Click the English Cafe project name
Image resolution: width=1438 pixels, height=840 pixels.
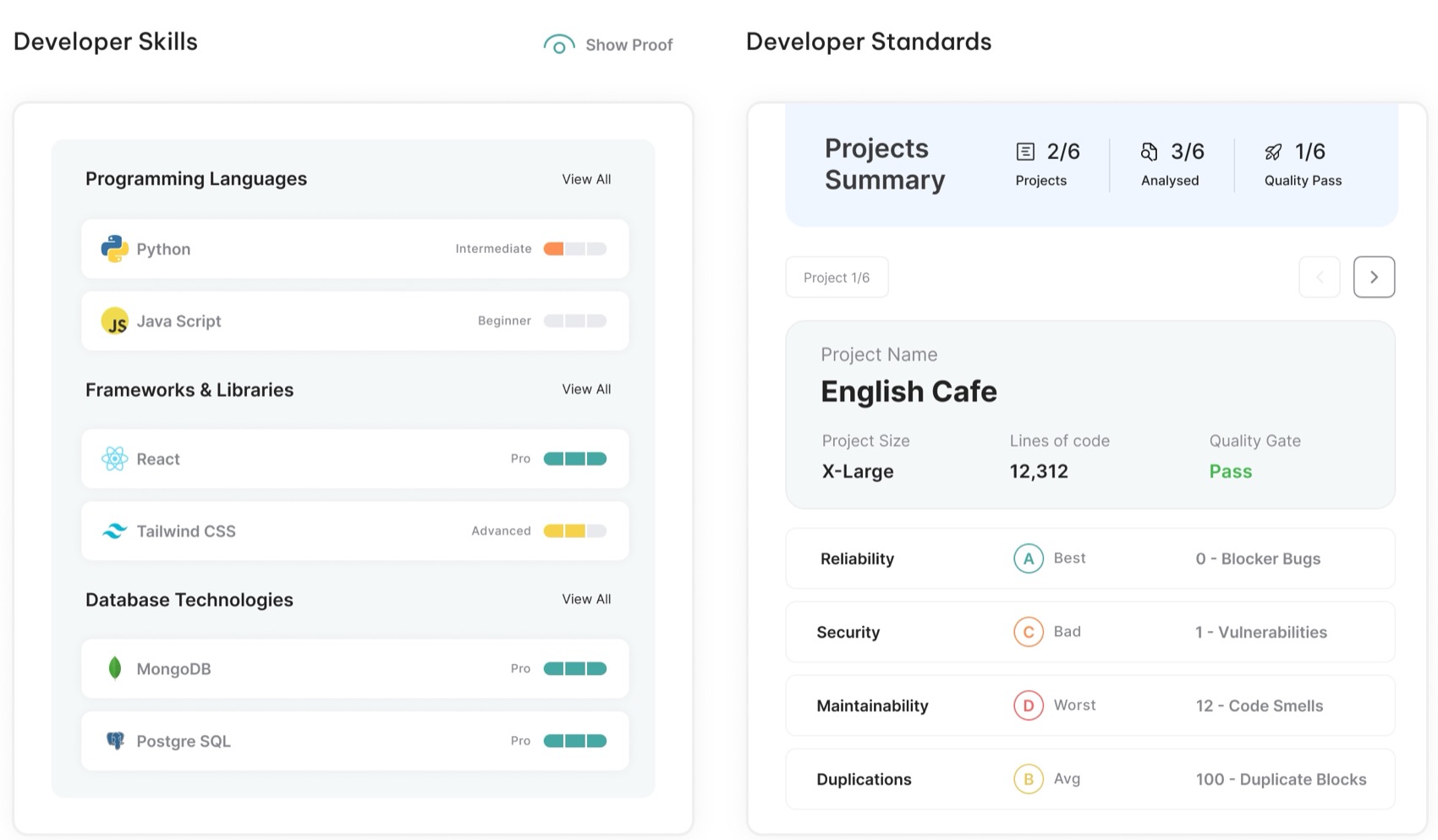[908, 392]
